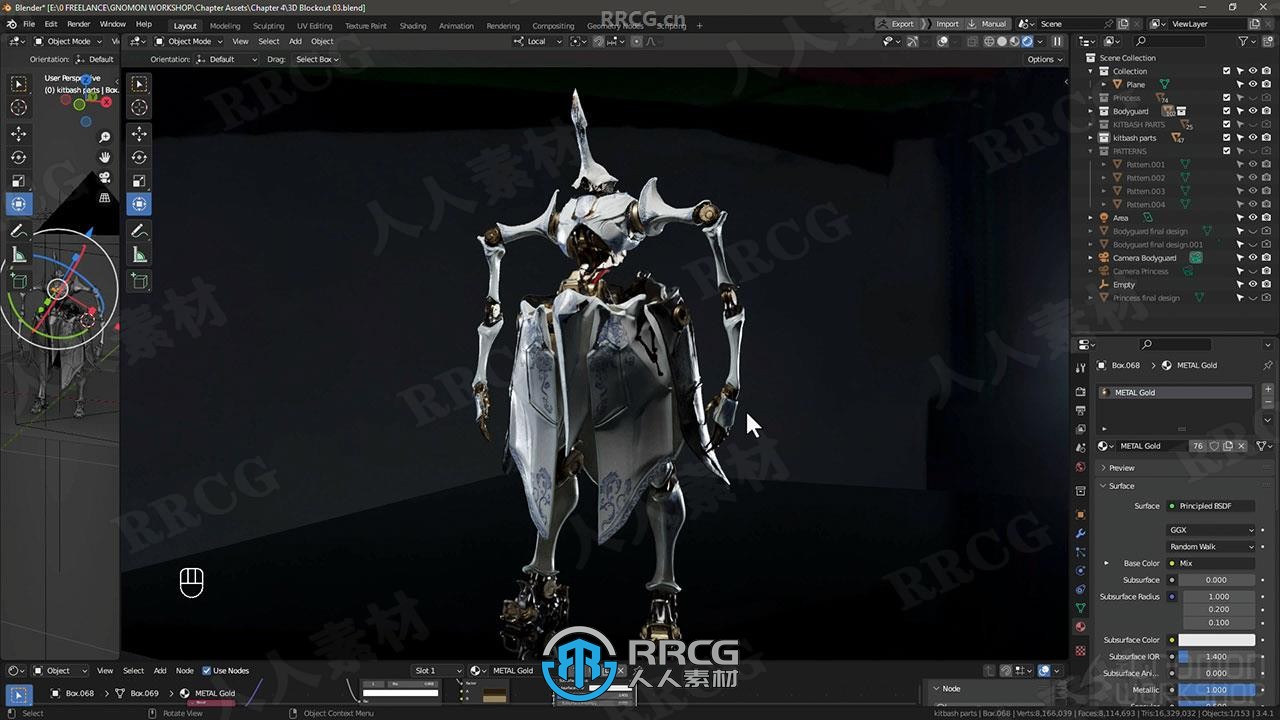
Task: Switch viewport to solid shading mode
Action: tap(1002, 42)
